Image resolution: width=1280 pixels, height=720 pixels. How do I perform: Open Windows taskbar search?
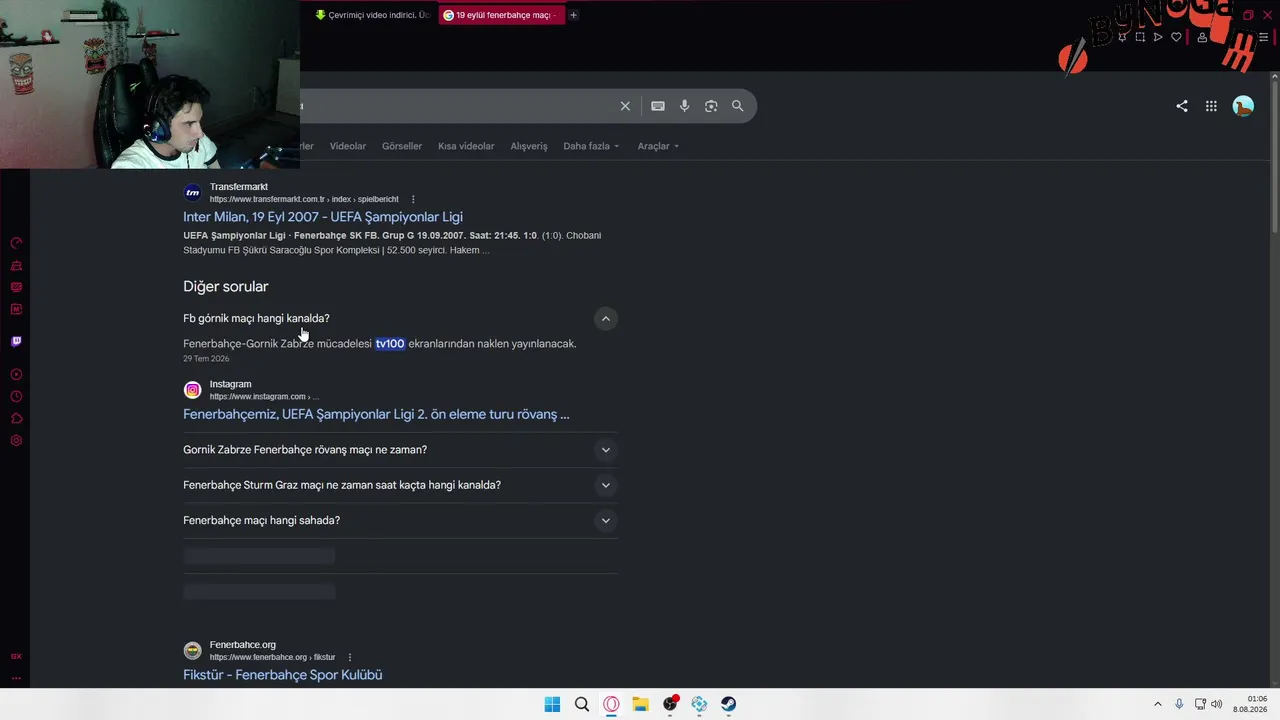(582, 704)
